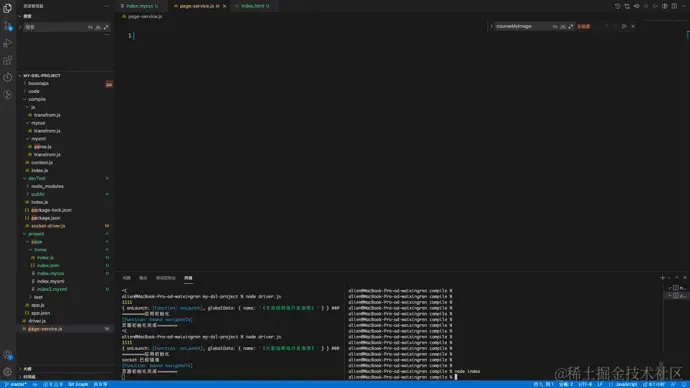The width and height of the screenshot is (690, 388).
Task: Click the maximize panel caret icon
Action: pyautogui.click(x=677, y=278)
